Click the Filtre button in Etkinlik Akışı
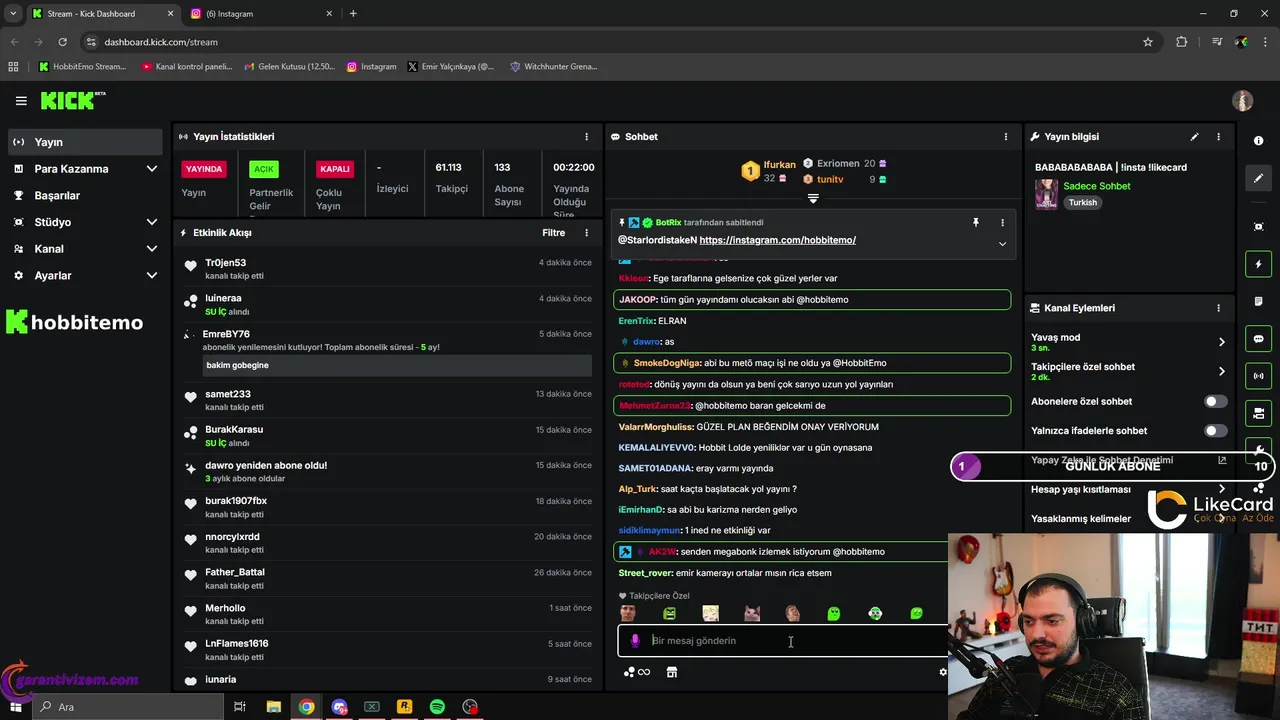1280x720 pixels. 553,233
